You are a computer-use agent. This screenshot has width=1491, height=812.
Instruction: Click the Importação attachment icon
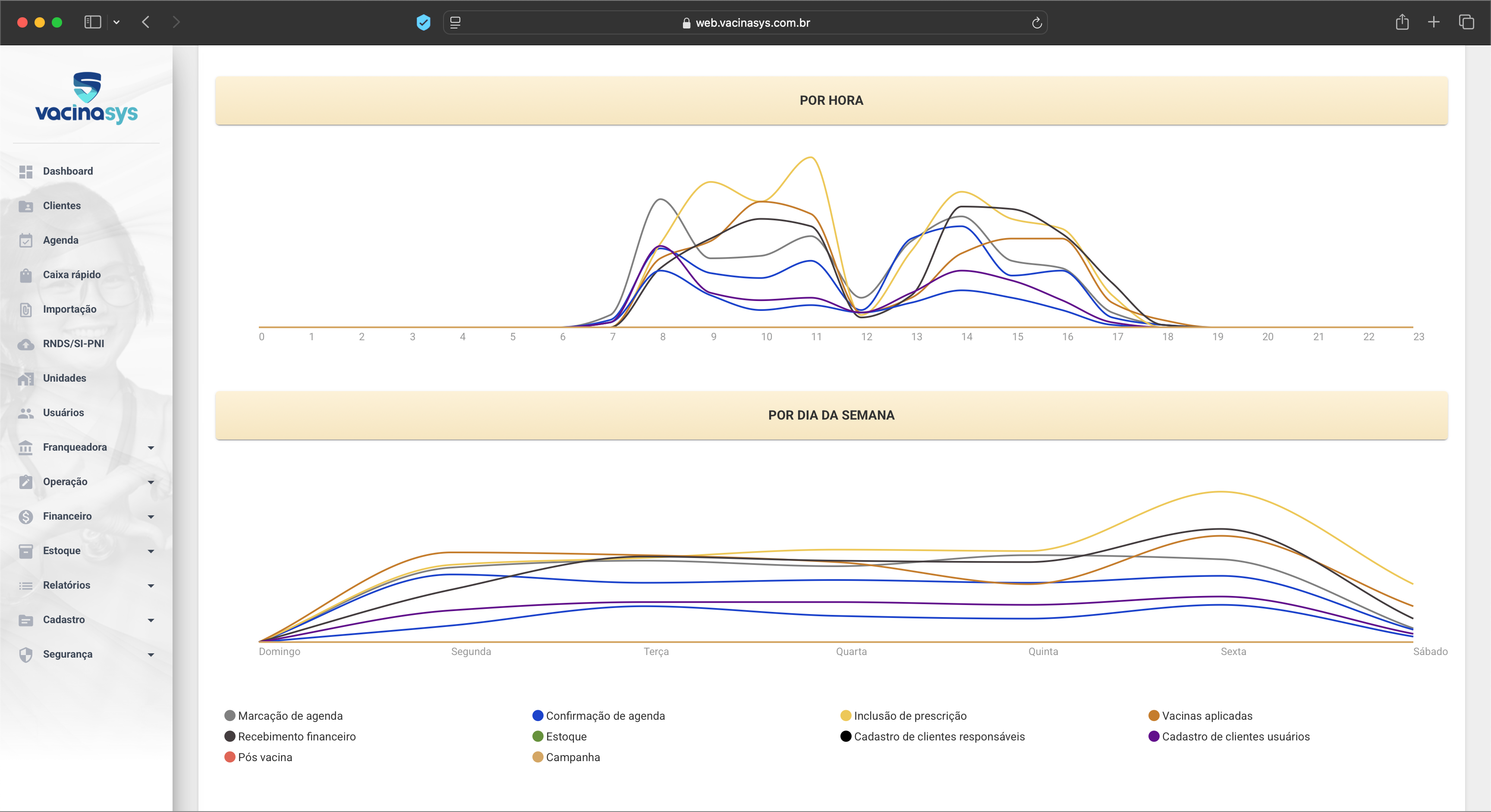(x=25, y=310)
